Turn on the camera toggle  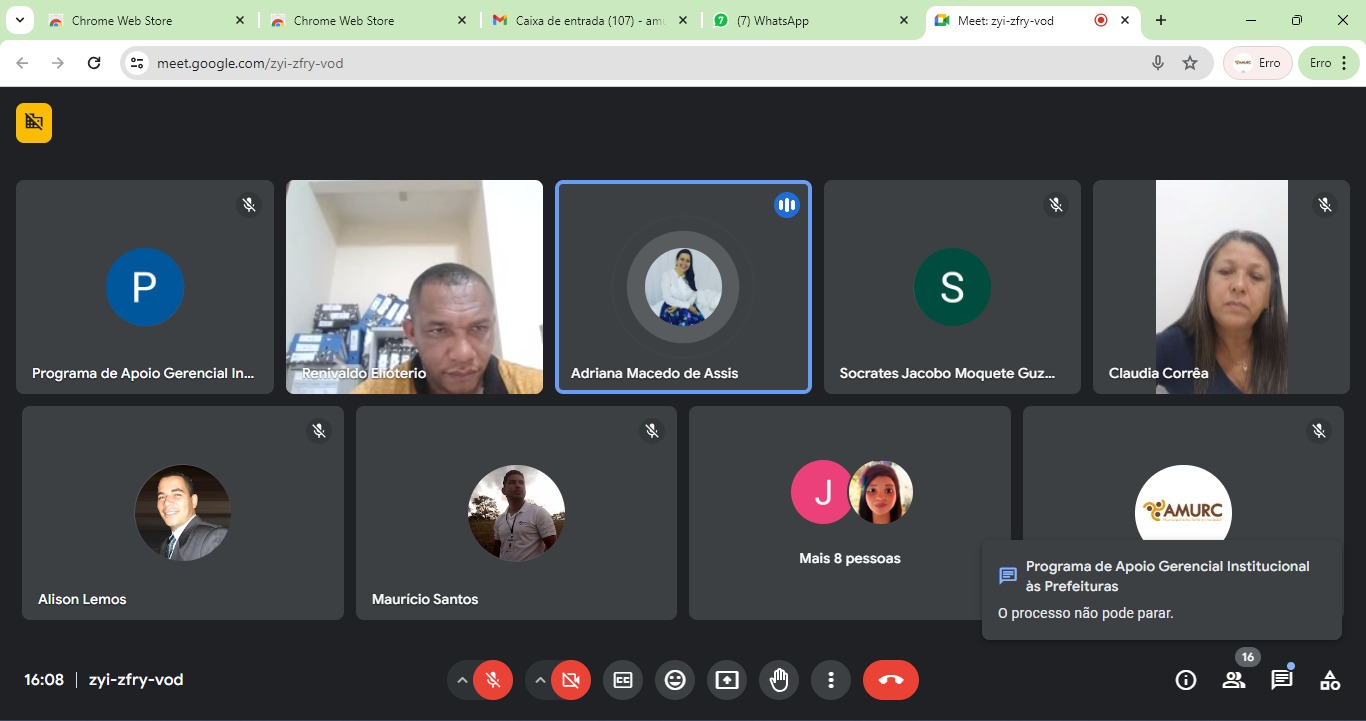click(x=571, y=680)
